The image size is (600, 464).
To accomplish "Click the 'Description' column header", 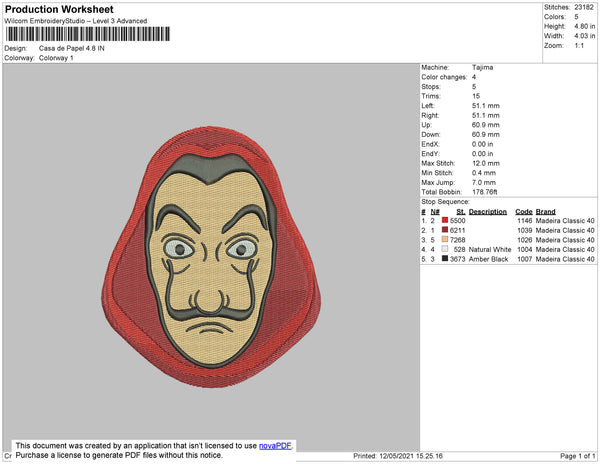I will (488, 212).
